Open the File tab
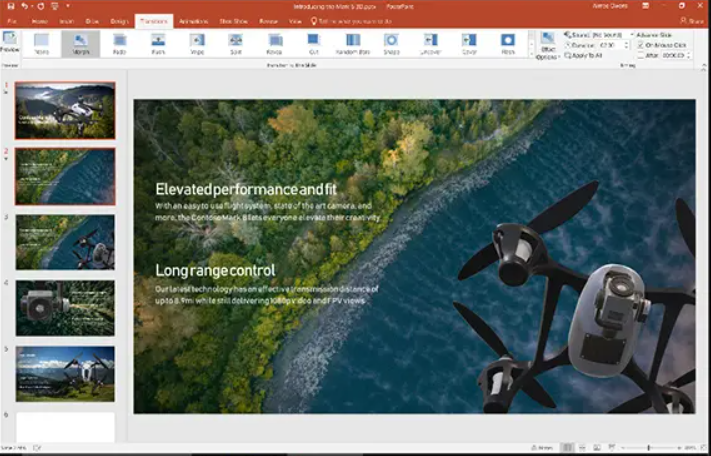Image resolution: width=711 pixels, height=456 pixels. point(12,21)
